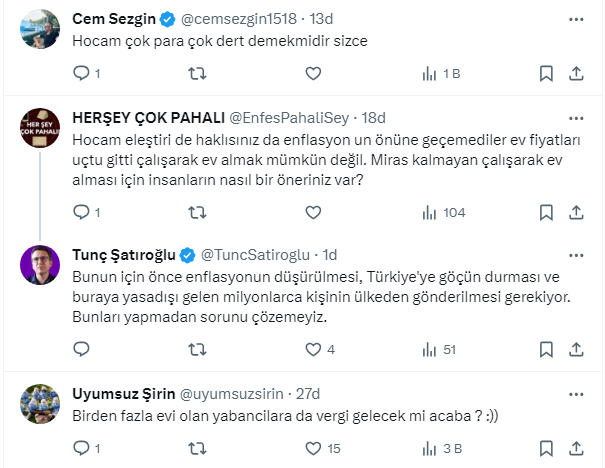Viewport: 605px width, 468px height.
Task: Open more options on HERŞEY ÇOK PAHALI tweet
Action: point(576,115)
